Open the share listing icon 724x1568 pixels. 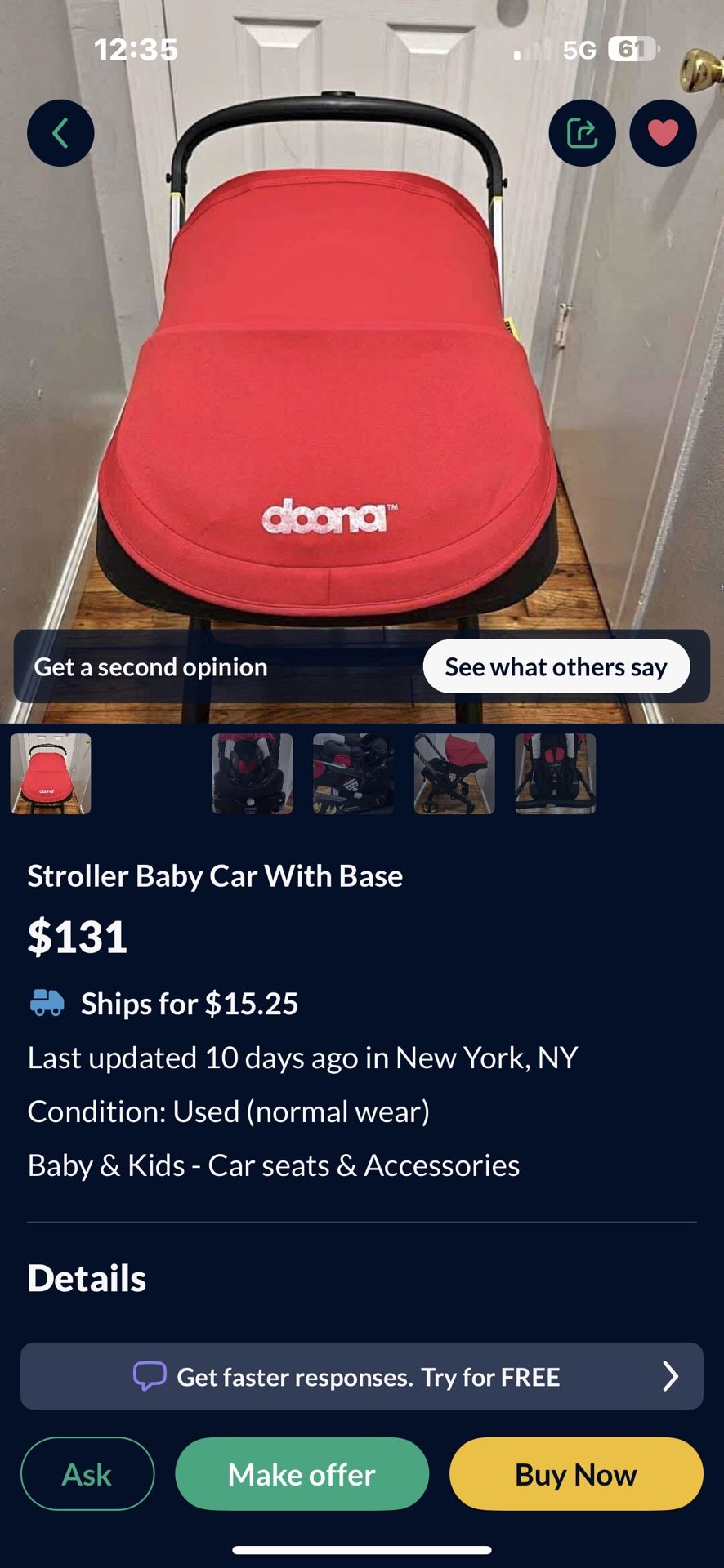coord(582,133)
